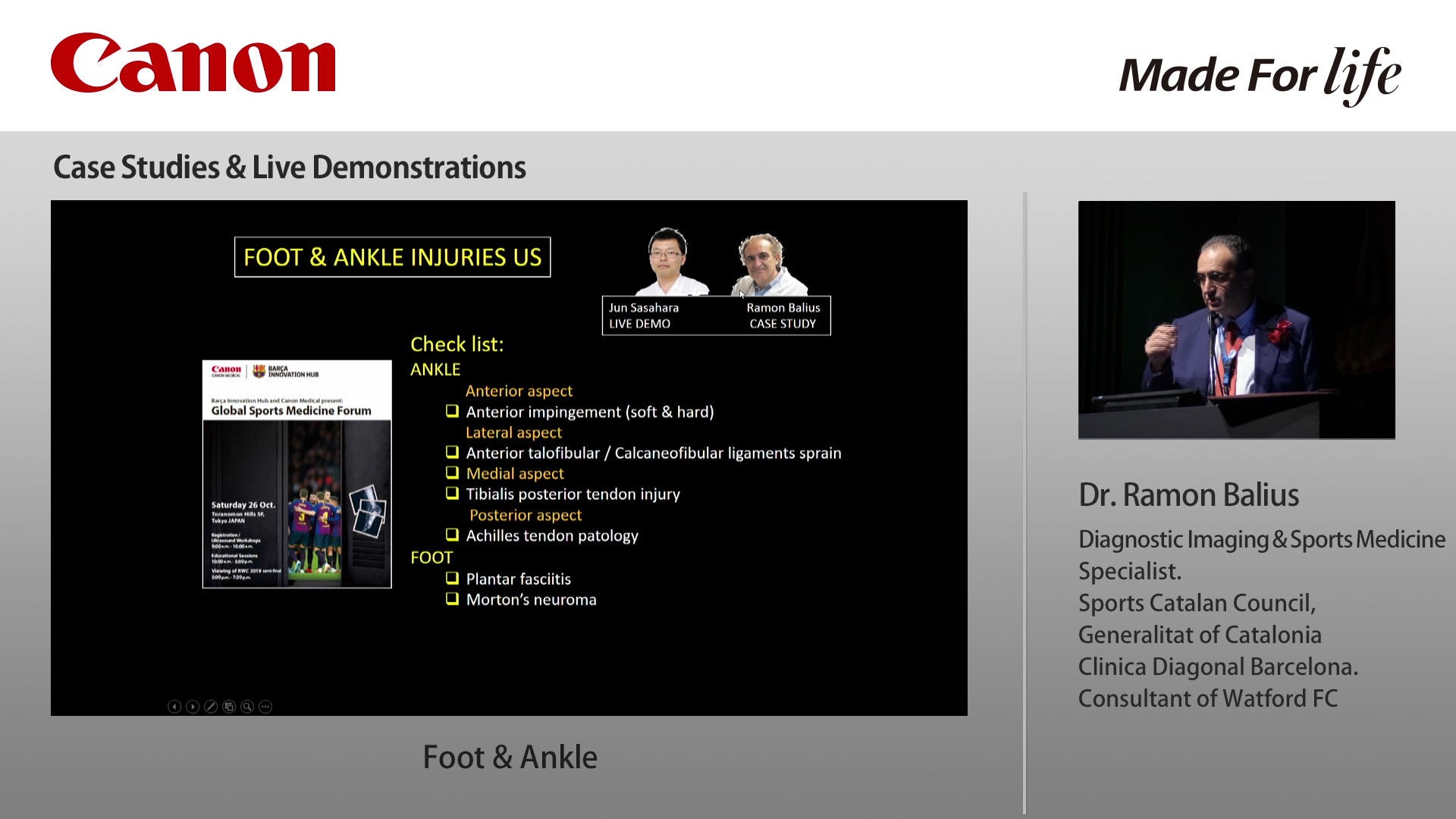Click the speaker video of Dr. Ramon Balius

(1236, 319)
